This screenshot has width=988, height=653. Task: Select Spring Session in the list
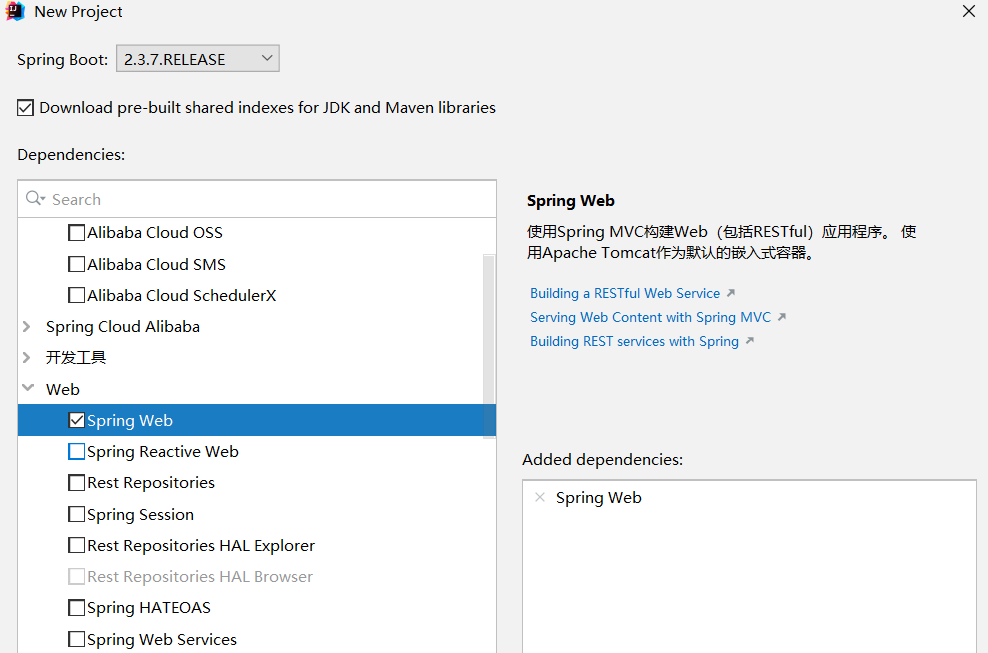click(140, 514)
